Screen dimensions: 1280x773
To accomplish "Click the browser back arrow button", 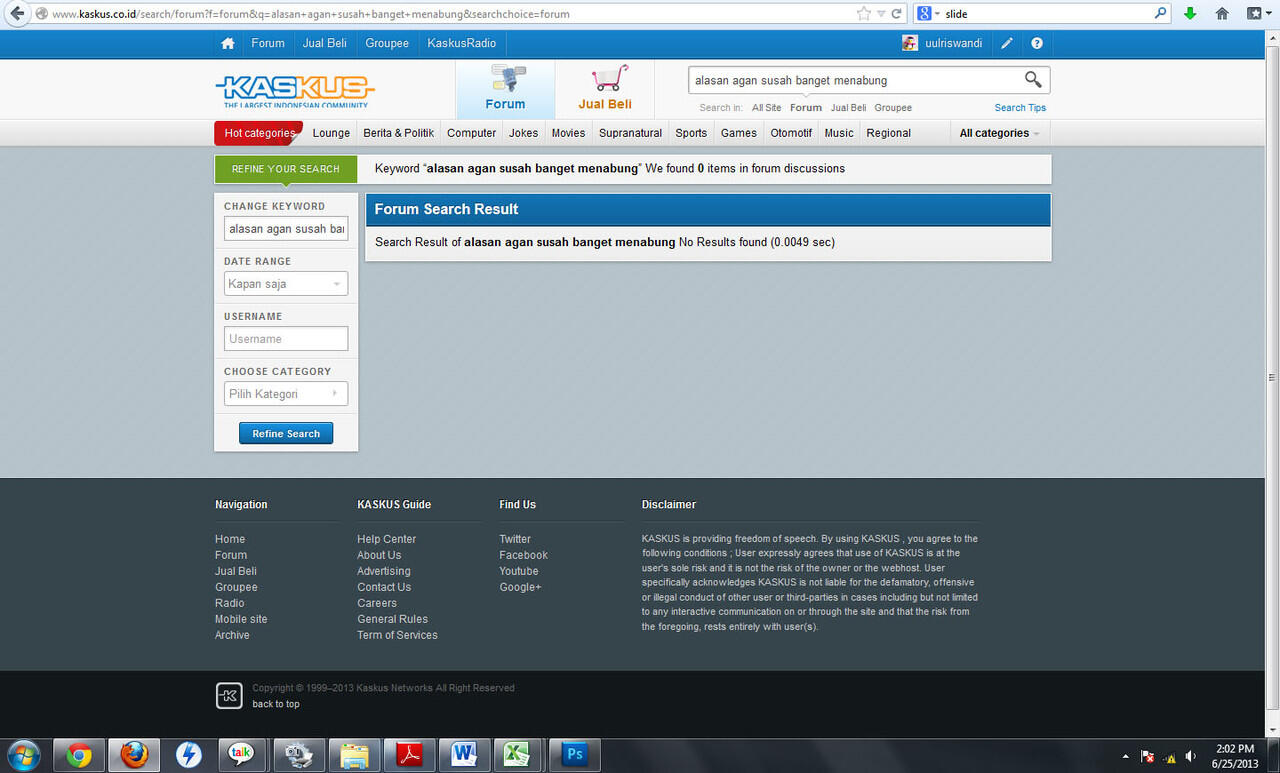I will click(x=16, y=14).
